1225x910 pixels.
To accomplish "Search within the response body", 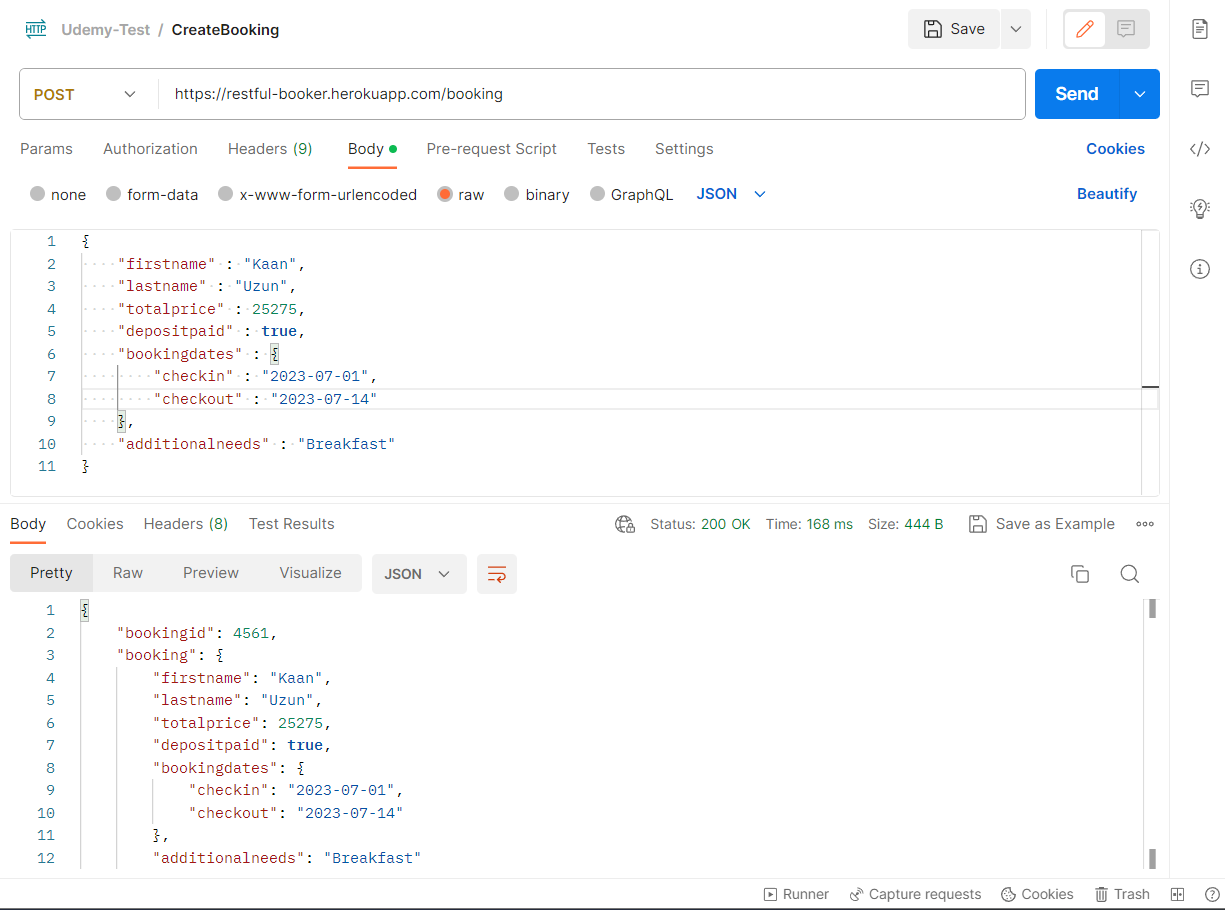I will pyautogui.click(x=1130, y=574).
